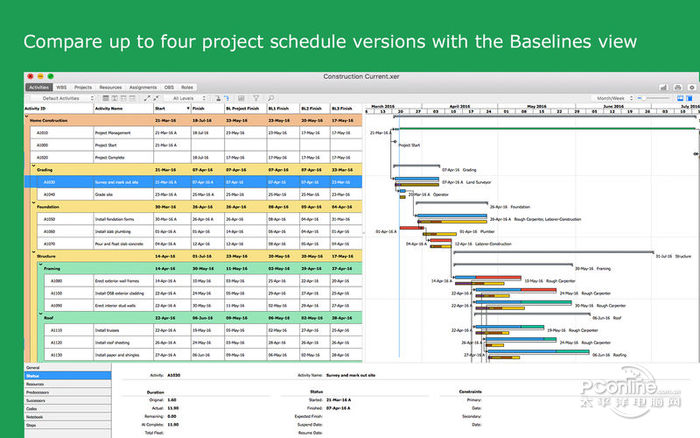This screenshot has height=438, width=700.
Task: Click the filter funnel icon
Action: 256,98
